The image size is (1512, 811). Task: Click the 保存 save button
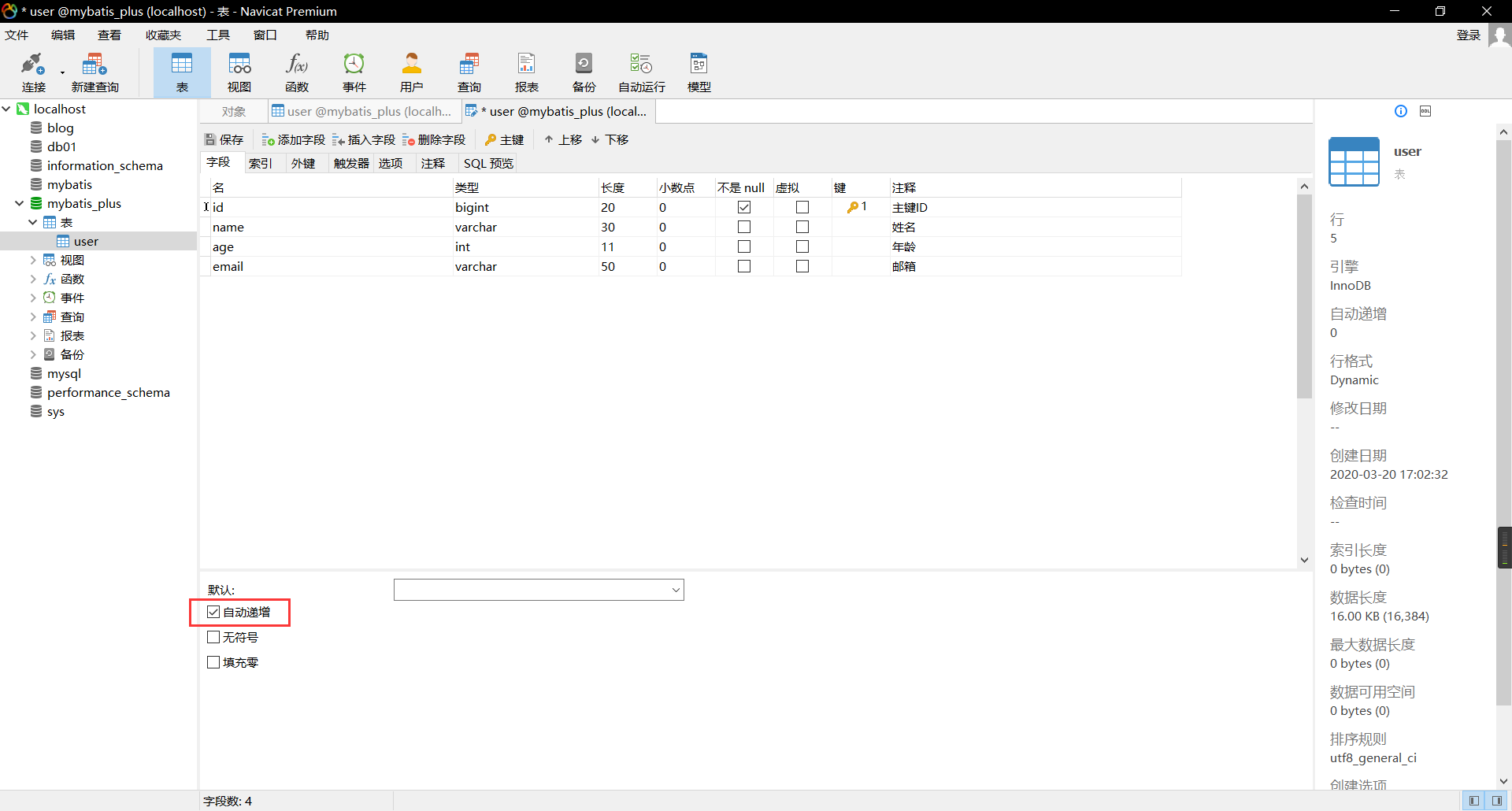click(x=224, y=139)
